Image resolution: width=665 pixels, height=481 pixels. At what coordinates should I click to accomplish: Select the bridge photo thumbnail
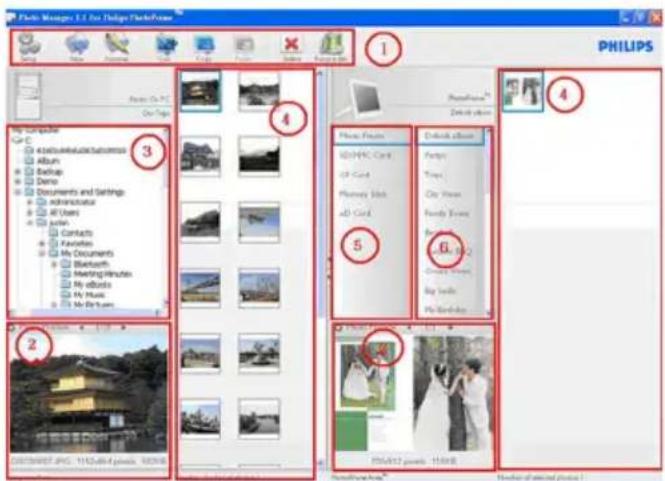[x=200, y=287]
